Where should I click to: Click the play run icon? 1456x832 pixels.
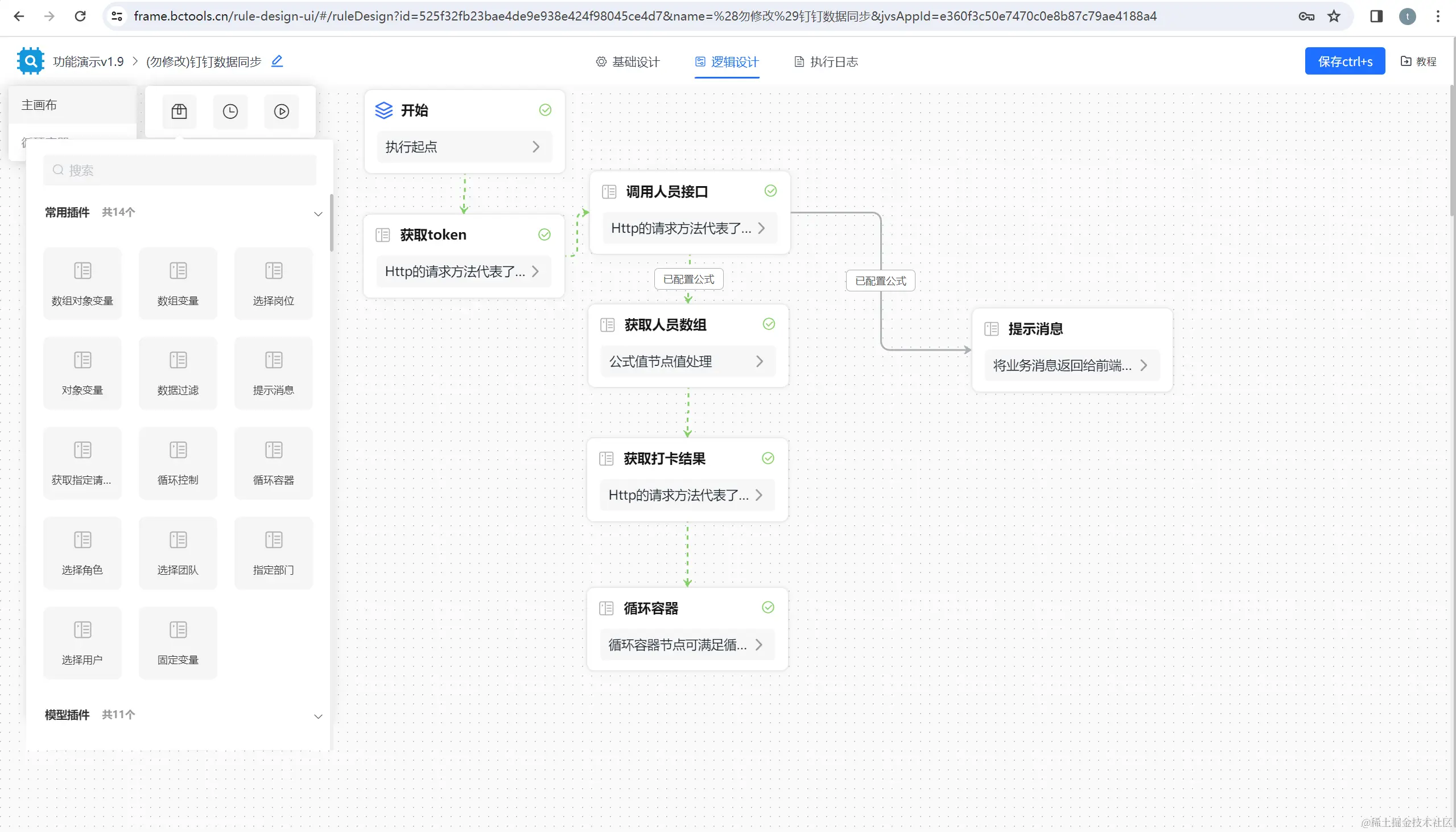tap(282, 112)
